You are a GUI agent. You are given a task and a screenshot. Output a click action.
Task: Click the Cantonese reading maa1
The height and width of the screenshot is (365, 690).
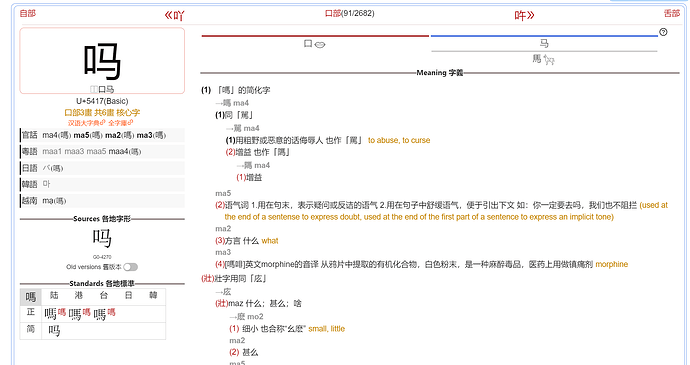[x=52, y=151]
